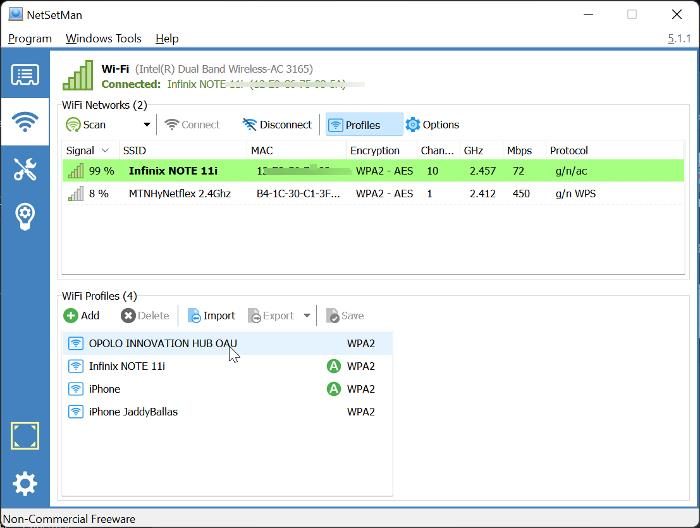Click the Delete profile button
This screenshot has height=528, width=700.
tap(145, 316)
